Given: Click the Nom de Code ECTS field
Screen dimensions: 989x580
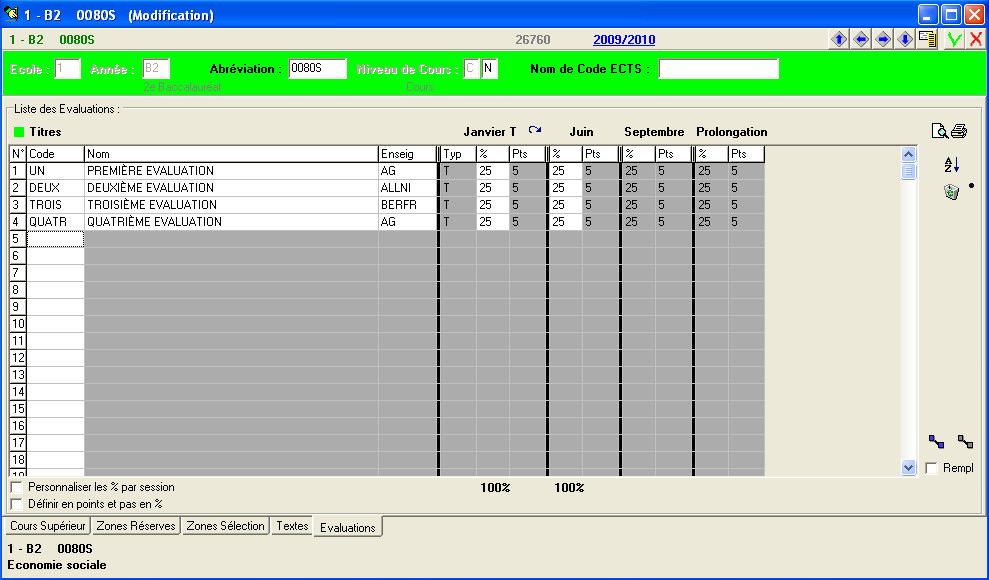Looking at the screenshot, I should (718, 69).
